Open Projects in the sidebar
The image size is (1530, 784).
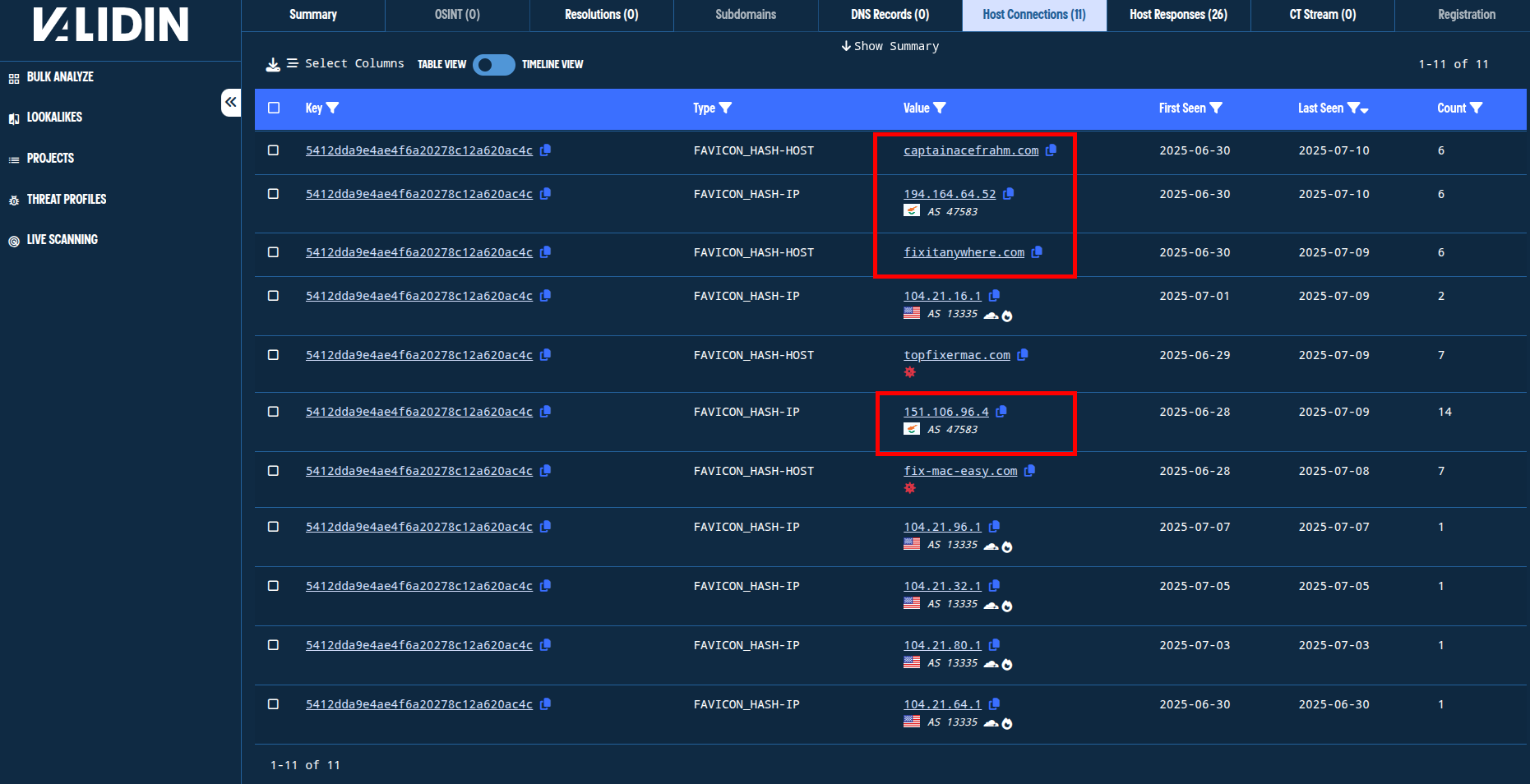pos(50,158)
